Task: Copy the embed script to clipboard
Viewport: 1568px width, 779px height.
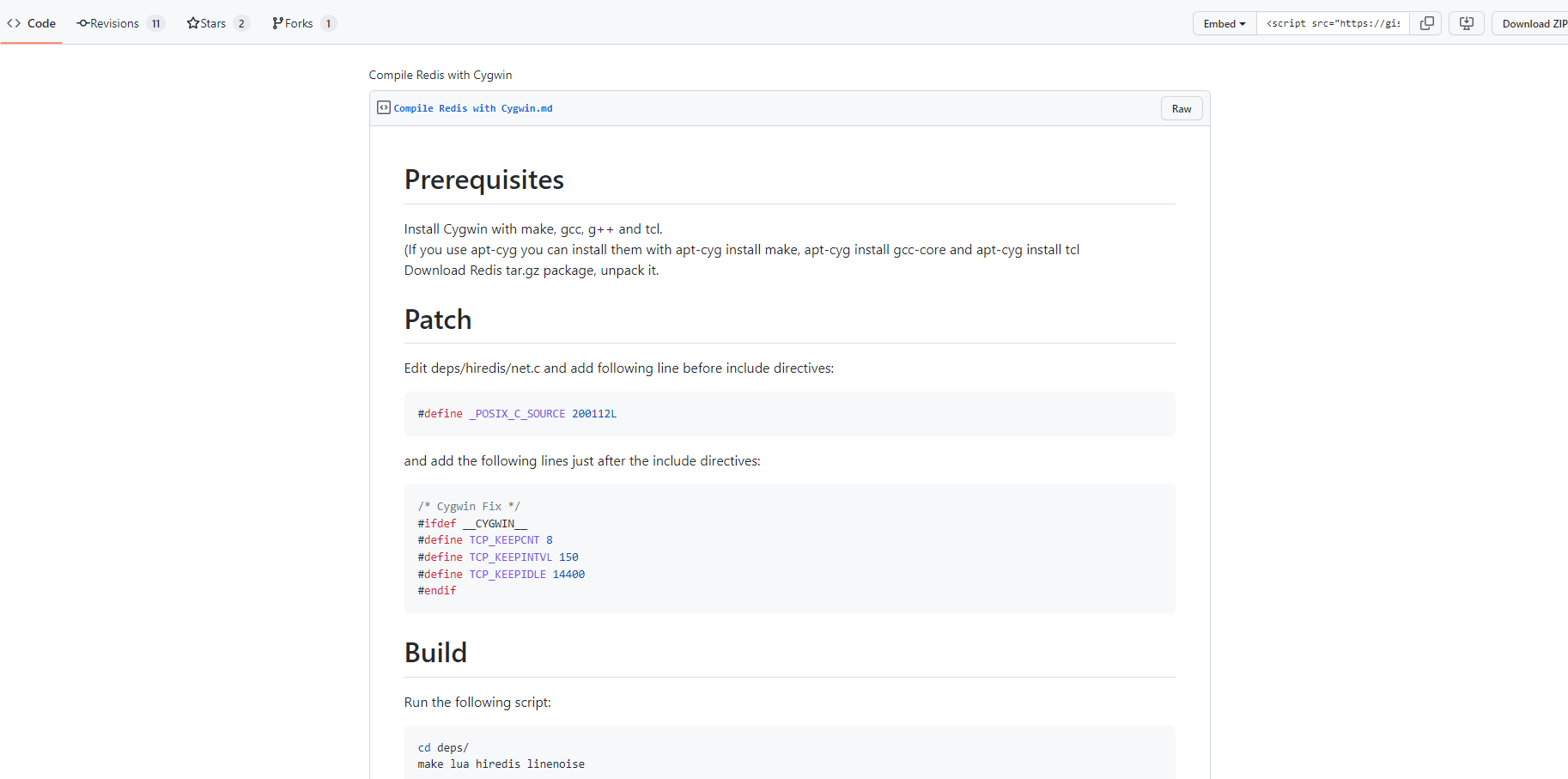Action: coord(1426,23)
